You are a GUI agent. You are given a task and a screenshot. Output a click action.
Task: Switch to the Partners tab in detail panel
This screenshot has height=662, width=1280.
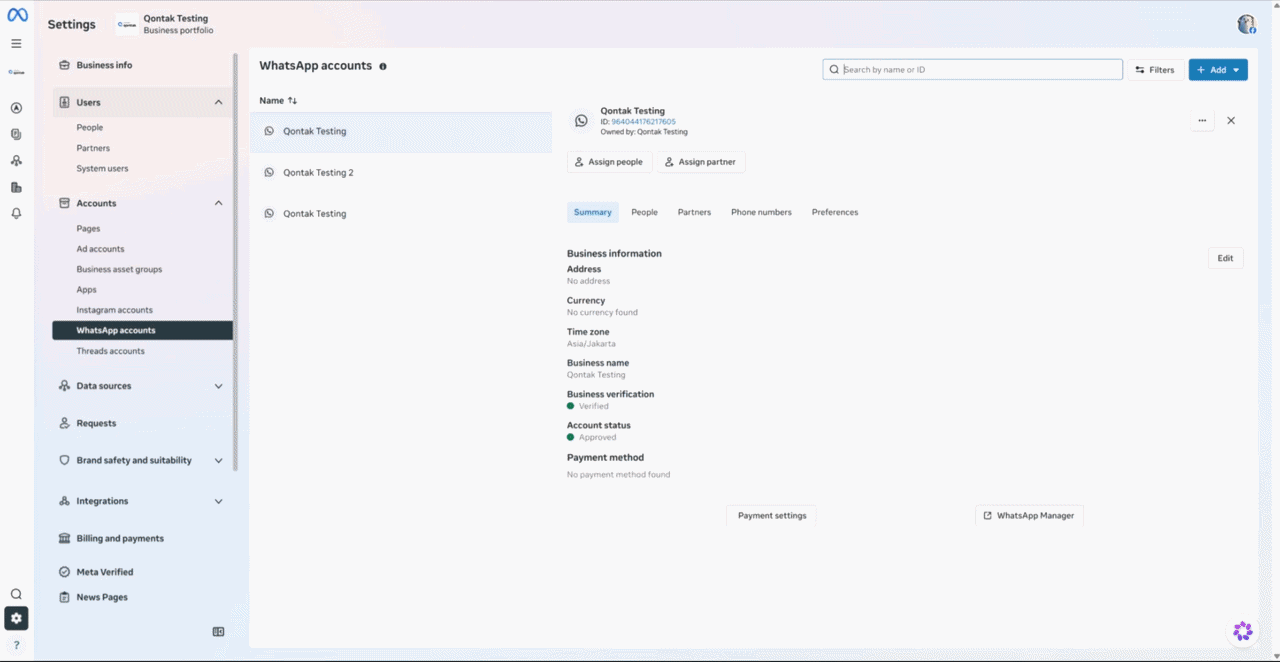[694, 212]
